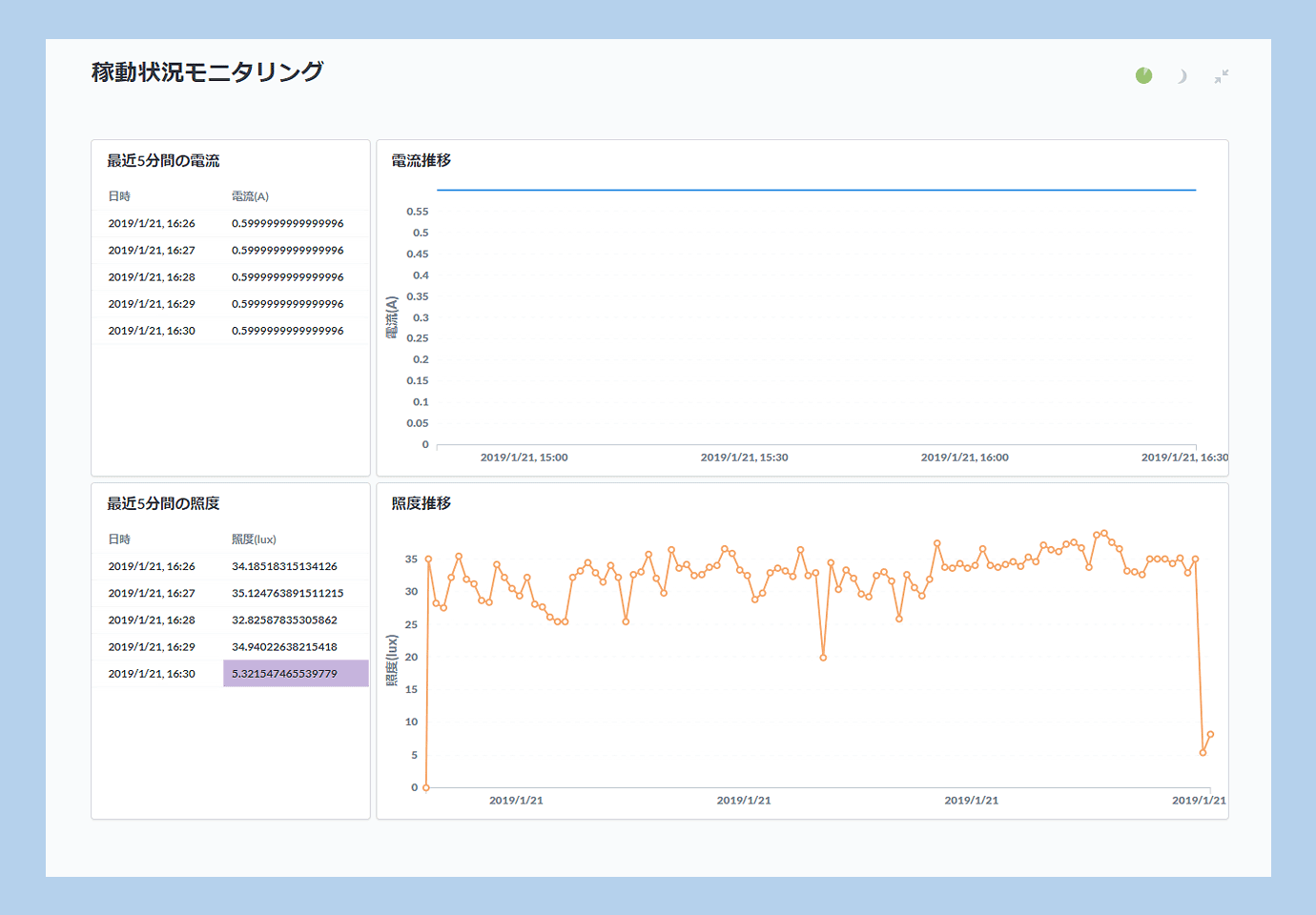Select the 16:26 date cell in the illuminance table
This screenshot has width=1316, height=915.
tap(152, 566)
